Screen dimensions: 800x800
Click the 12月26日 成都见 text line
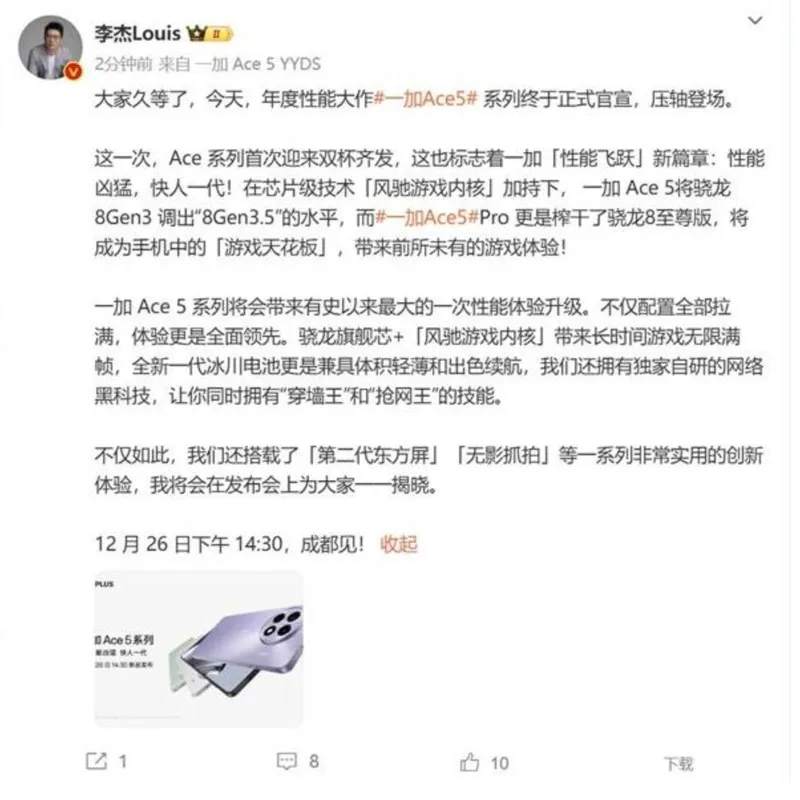point(230,544)
